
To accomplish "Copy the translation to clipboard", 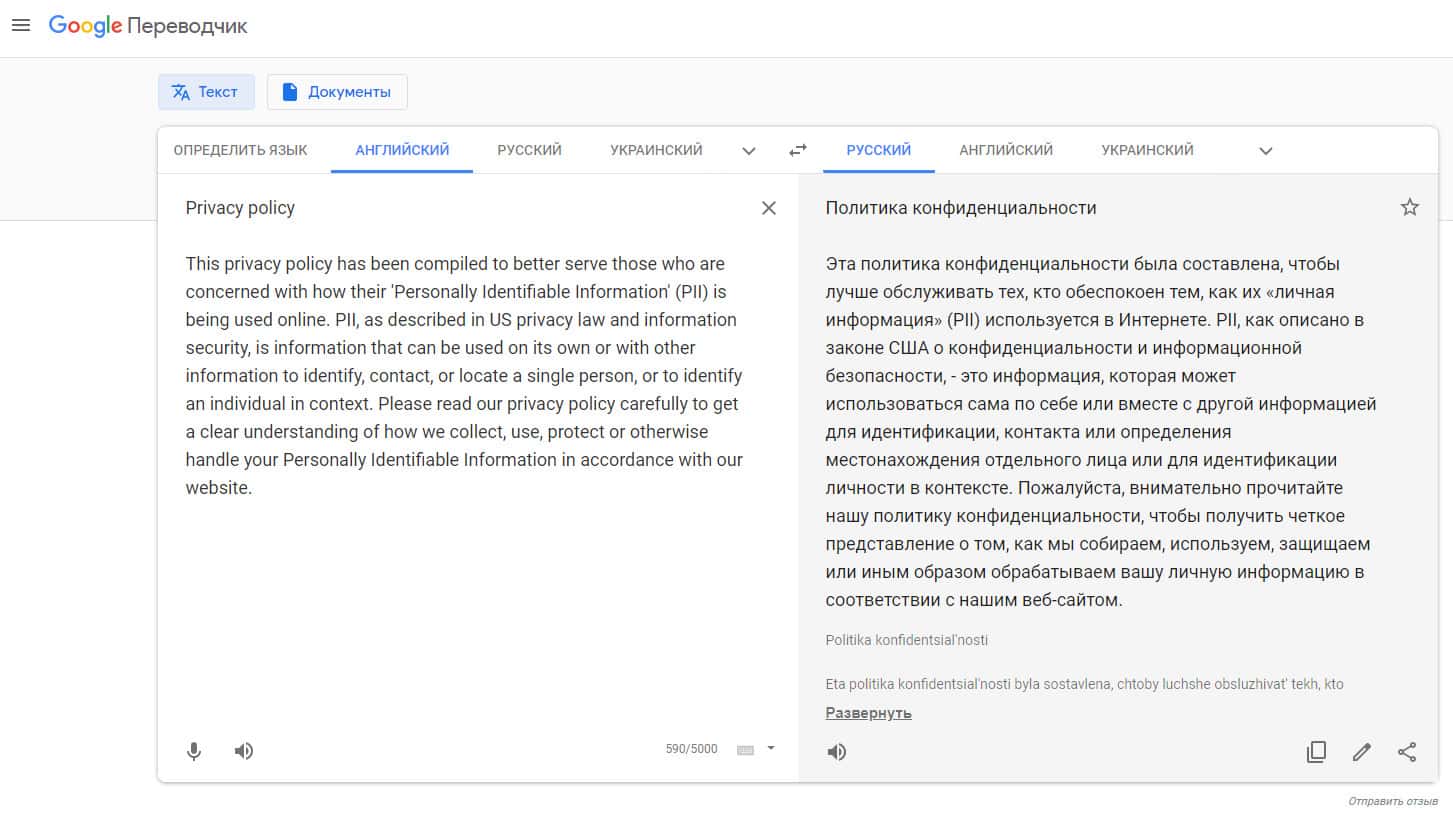I will point(1316,752).
